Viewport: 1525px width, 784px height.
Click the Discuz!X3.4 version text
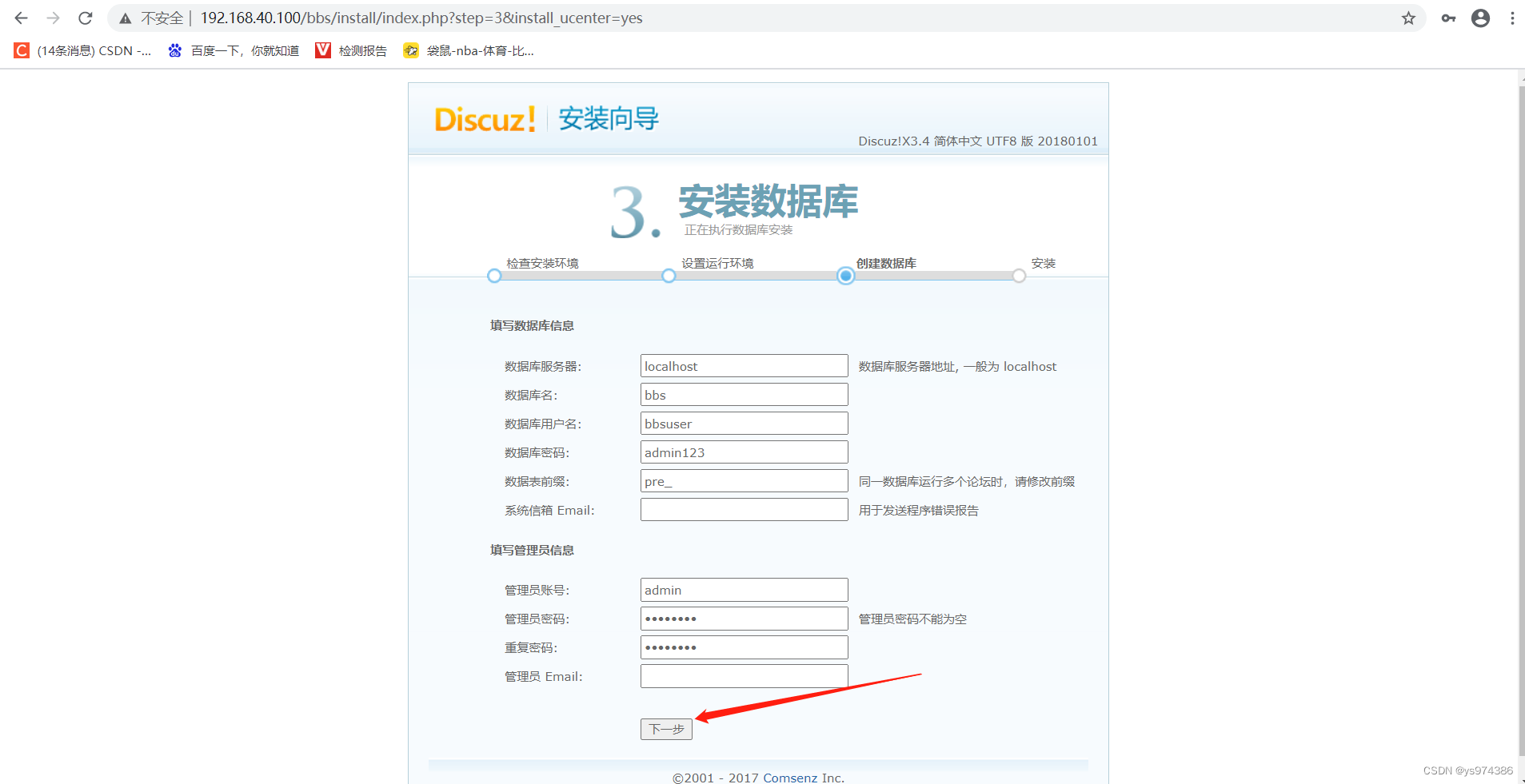coord(978,141)
